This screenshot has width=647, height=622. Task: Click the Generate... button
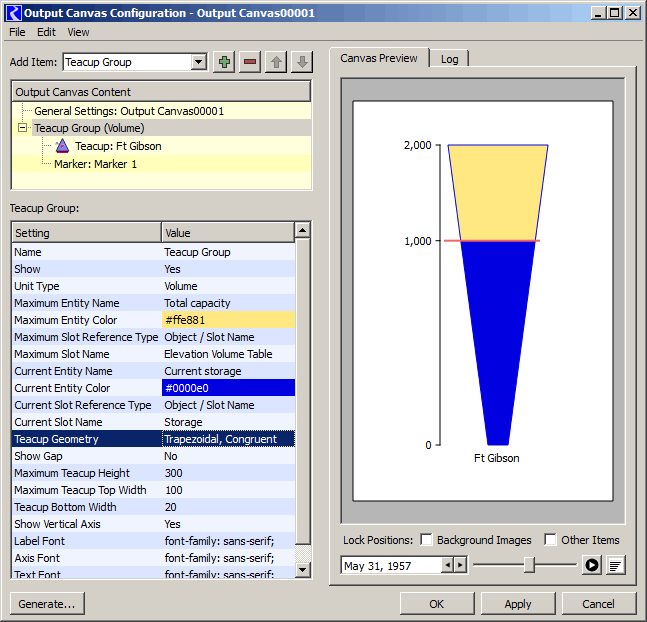click(x=47, y=604)
